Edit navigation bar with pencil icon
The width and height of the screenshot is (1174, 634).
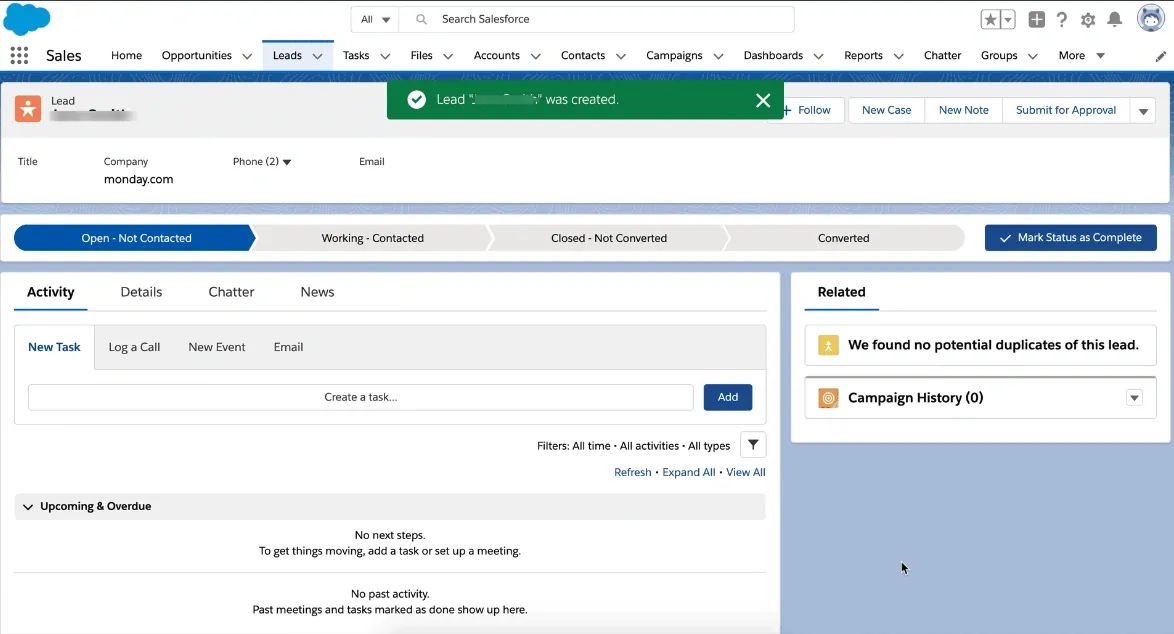(1160, 57)
